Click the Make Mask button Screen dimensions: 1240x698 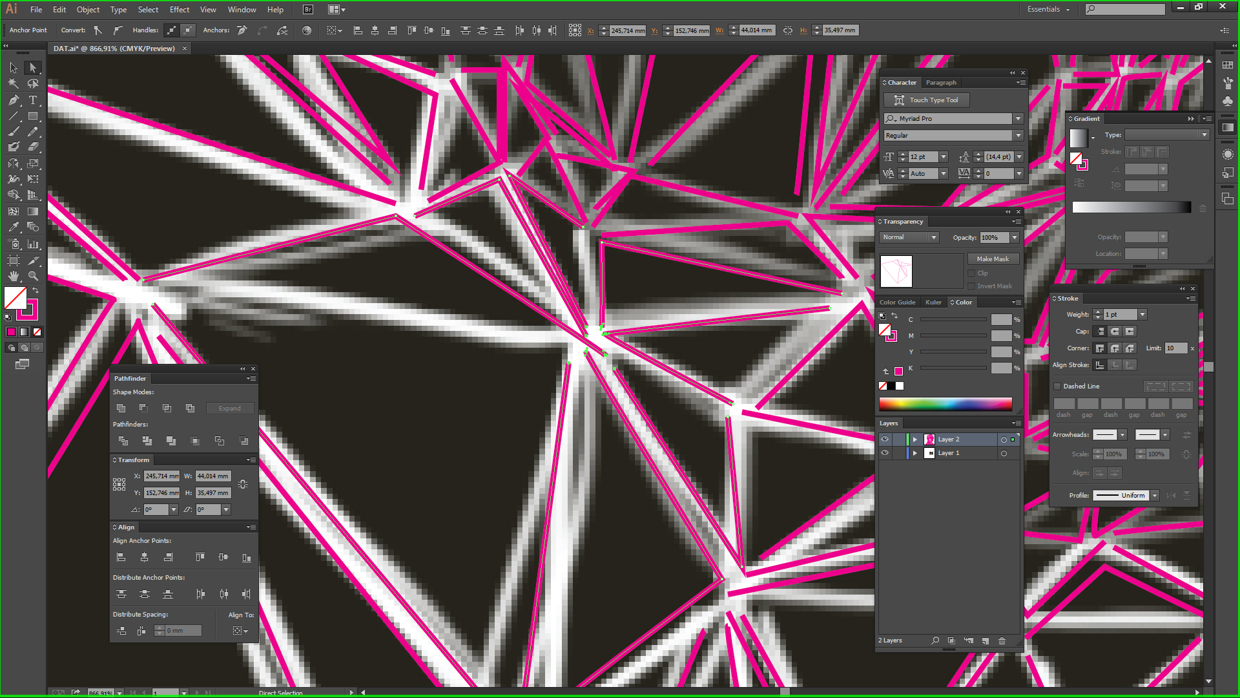tap(992, 259)
